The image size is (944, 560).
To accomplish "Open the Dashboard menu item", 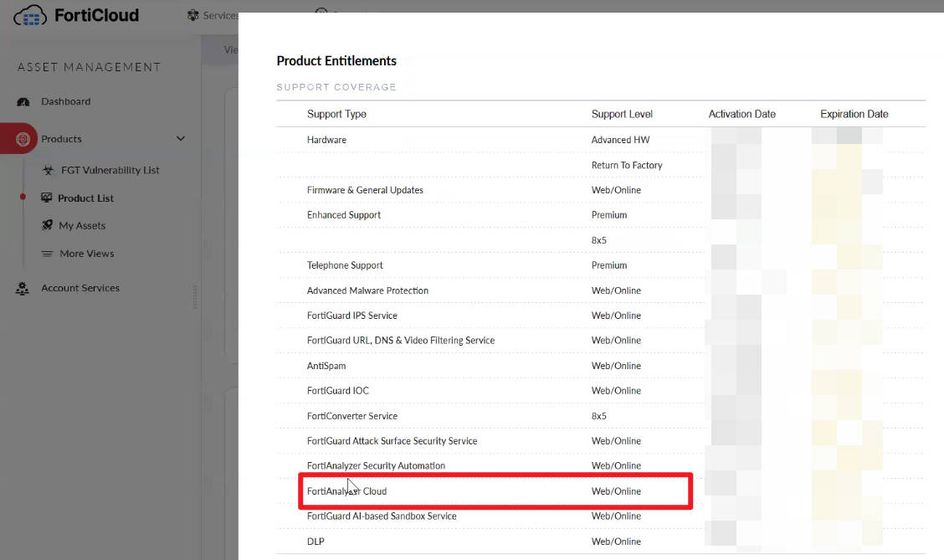I will point(65,102).
